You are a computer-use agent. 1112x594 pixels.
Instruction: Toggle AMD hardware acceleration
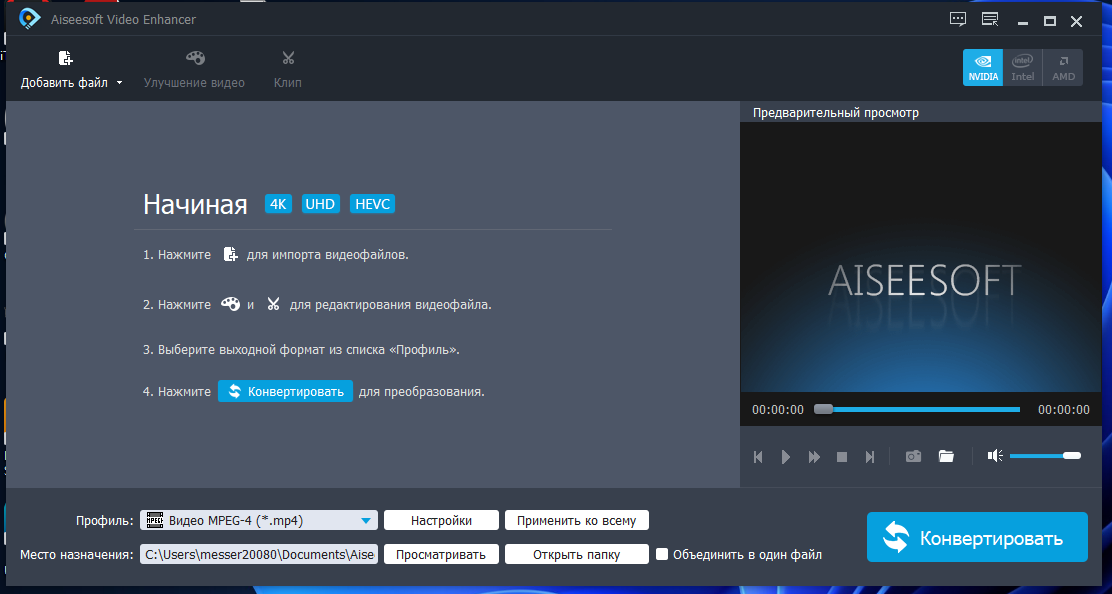pos(1063,67)
